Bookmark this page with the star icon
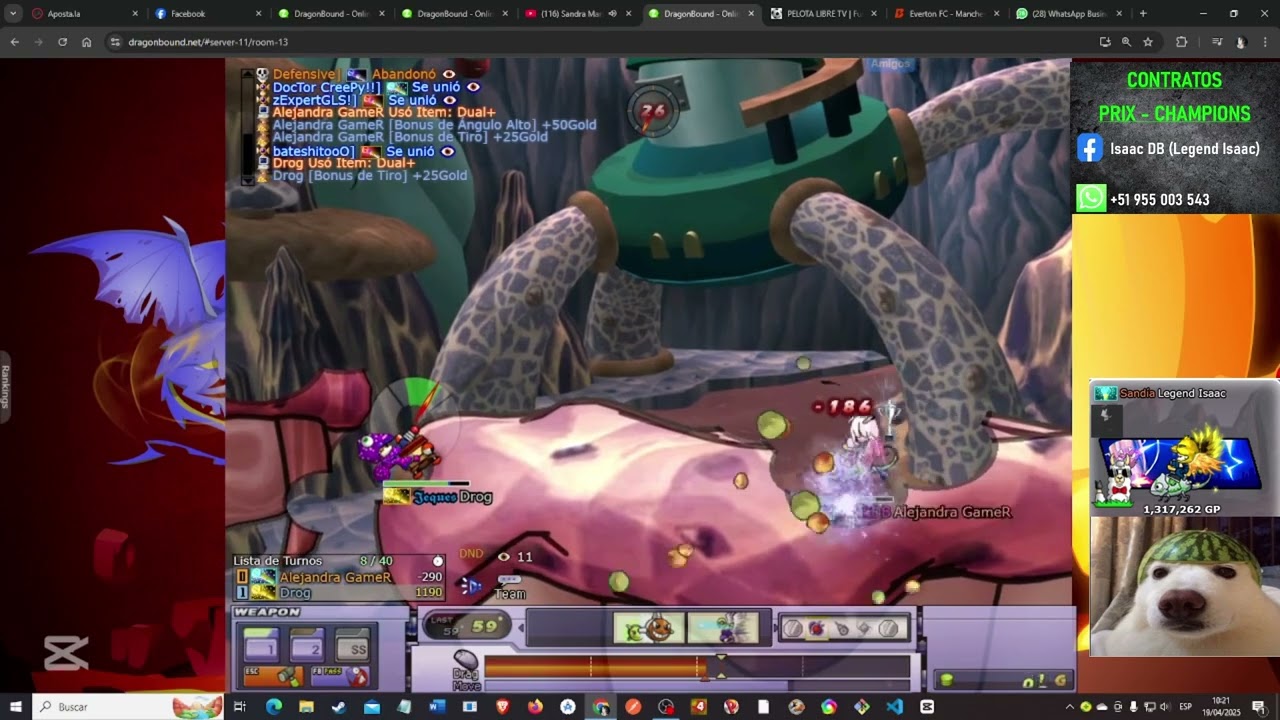Image resolution: width=1280 pixels, height=720 pixels. click(x=1148, y=42)
